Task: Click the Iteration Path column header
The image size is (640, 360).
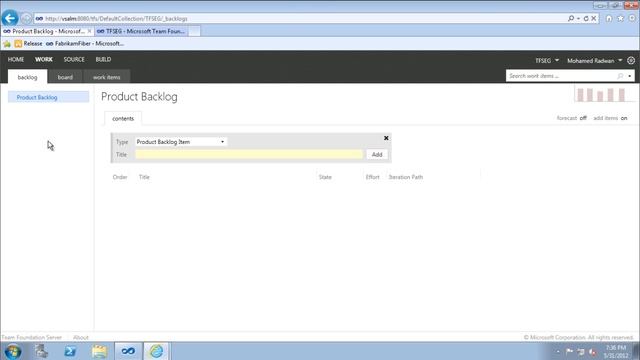Action: (x=406, y=177)
